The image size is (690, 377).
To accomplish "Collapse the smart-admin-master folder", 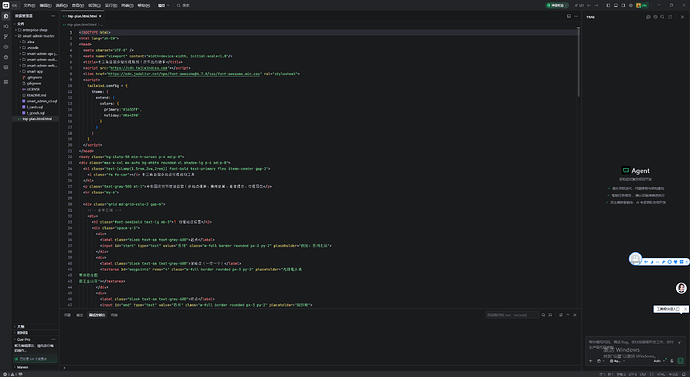I will [35, 36].
